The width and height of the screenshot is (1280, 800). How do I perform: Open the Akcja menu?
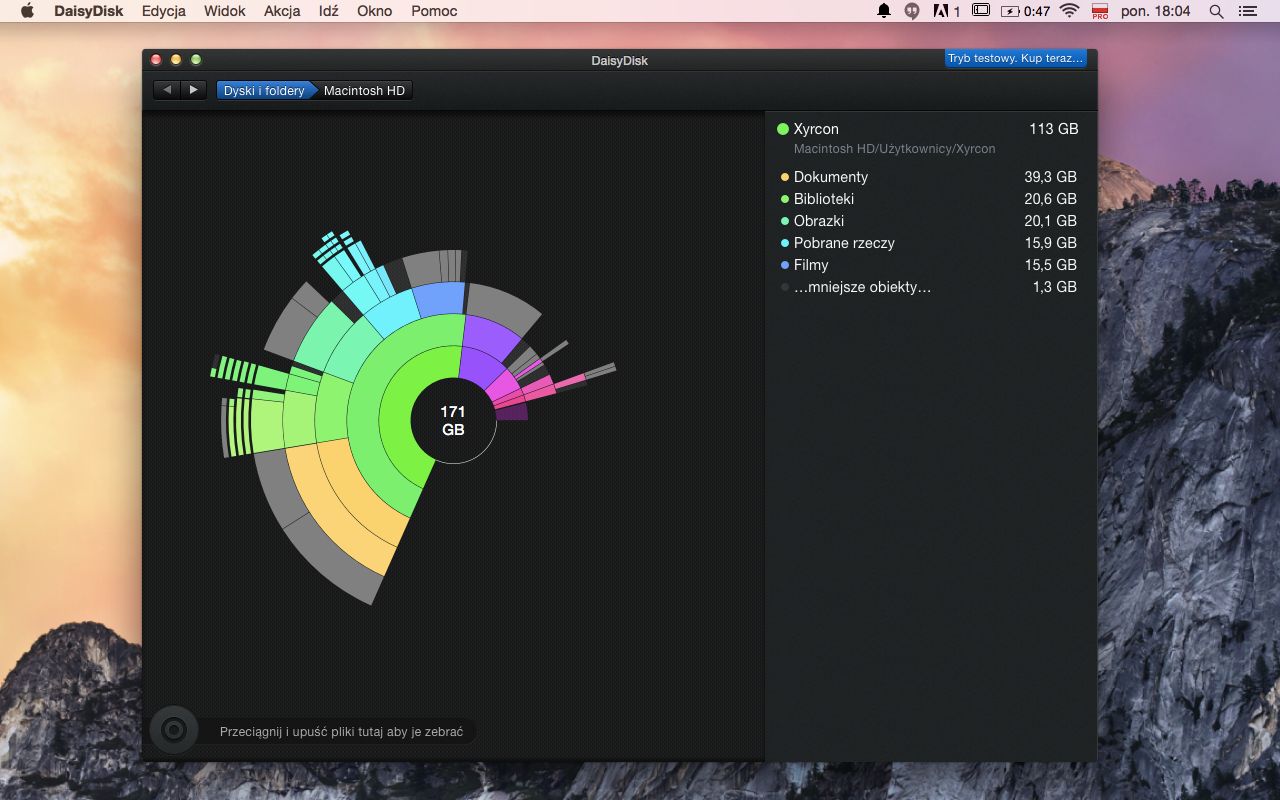point(283,11)
